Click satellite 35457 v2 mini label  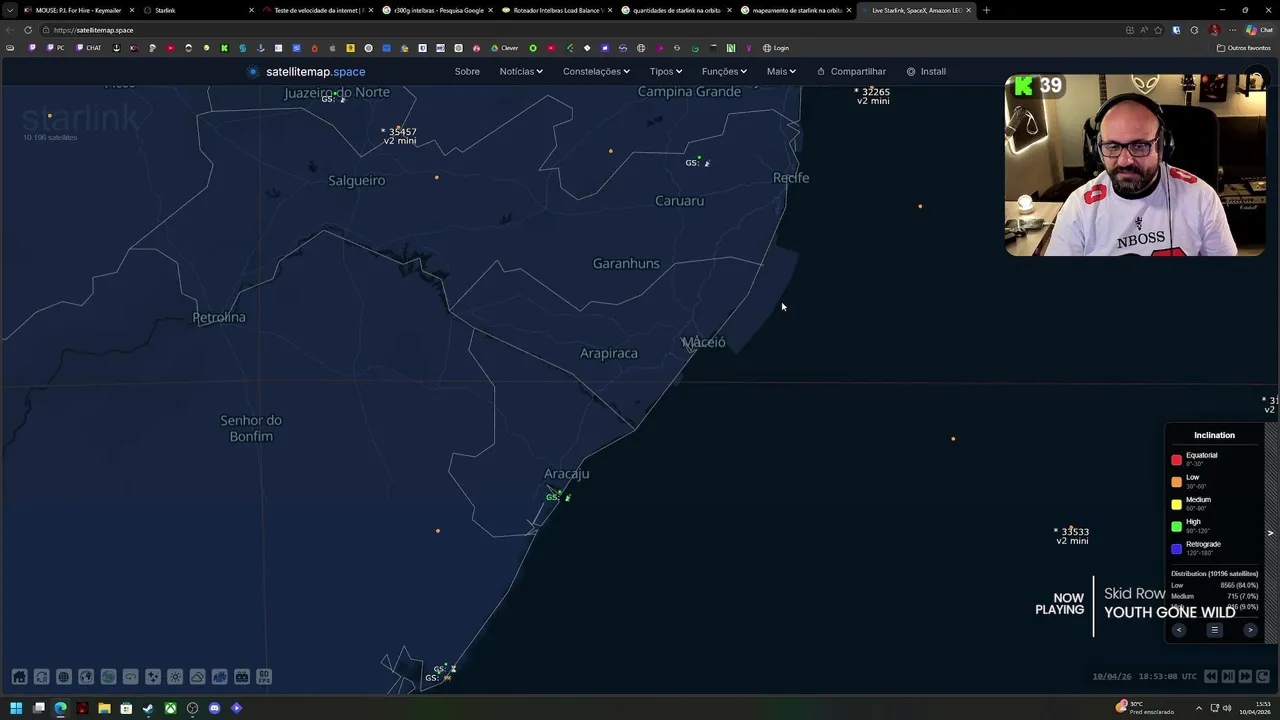tap(400, 136)
